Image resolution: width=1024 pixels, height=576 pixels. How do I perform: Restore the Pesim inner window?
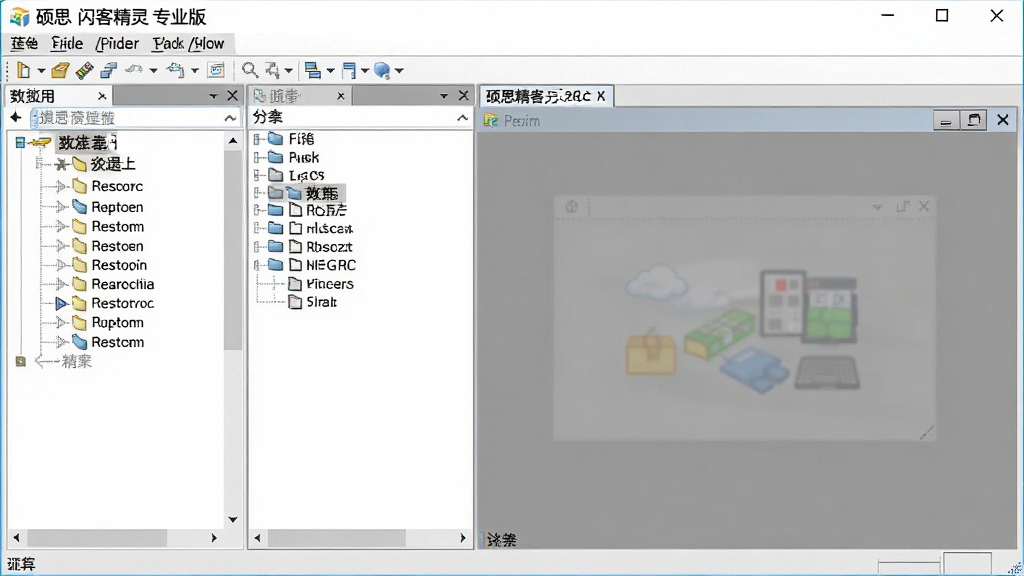coord(974,120)
